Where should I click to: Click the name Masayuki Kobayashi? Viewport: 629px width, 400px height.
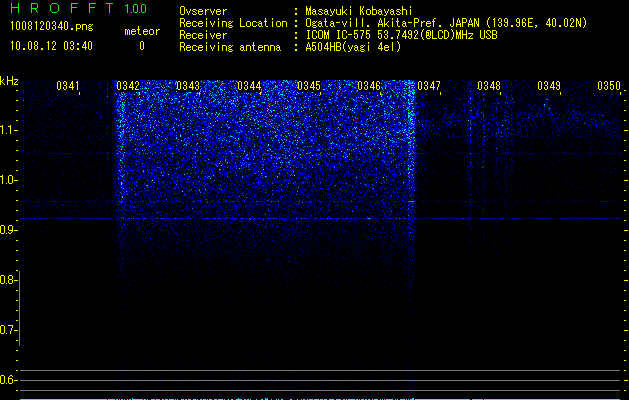[359, 11]
